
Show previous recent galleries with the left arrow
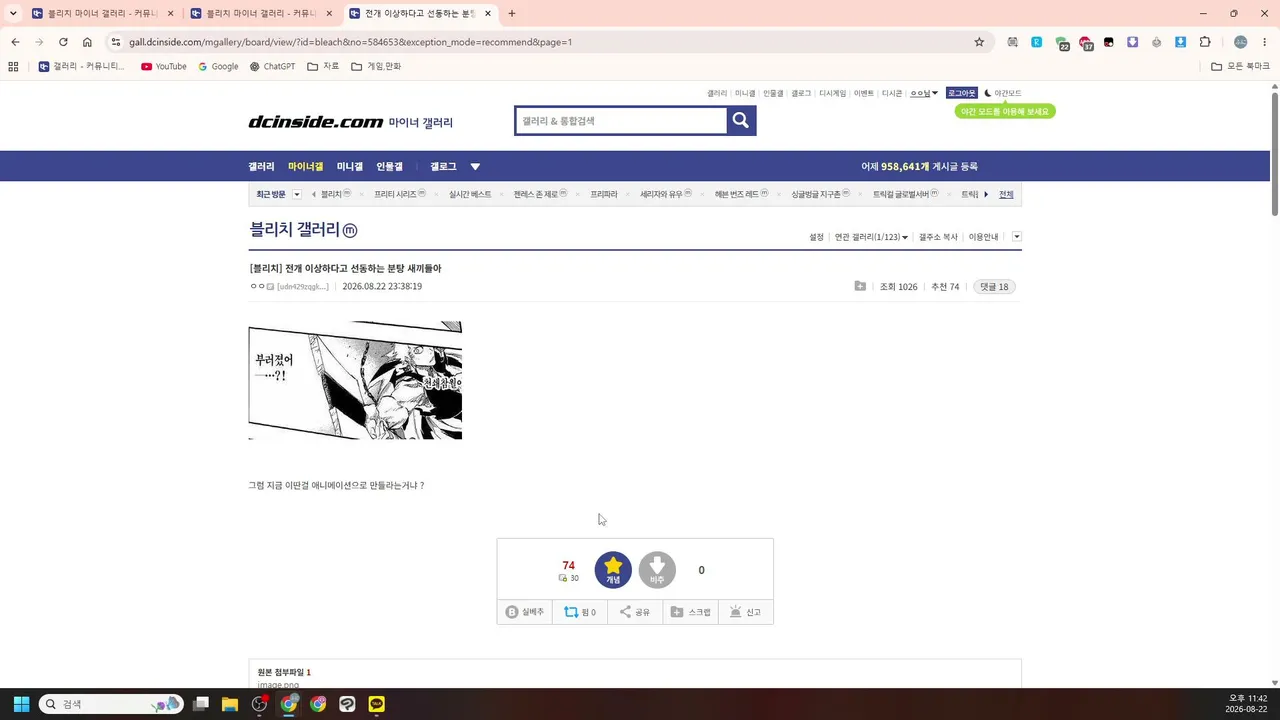pos(314,194)
